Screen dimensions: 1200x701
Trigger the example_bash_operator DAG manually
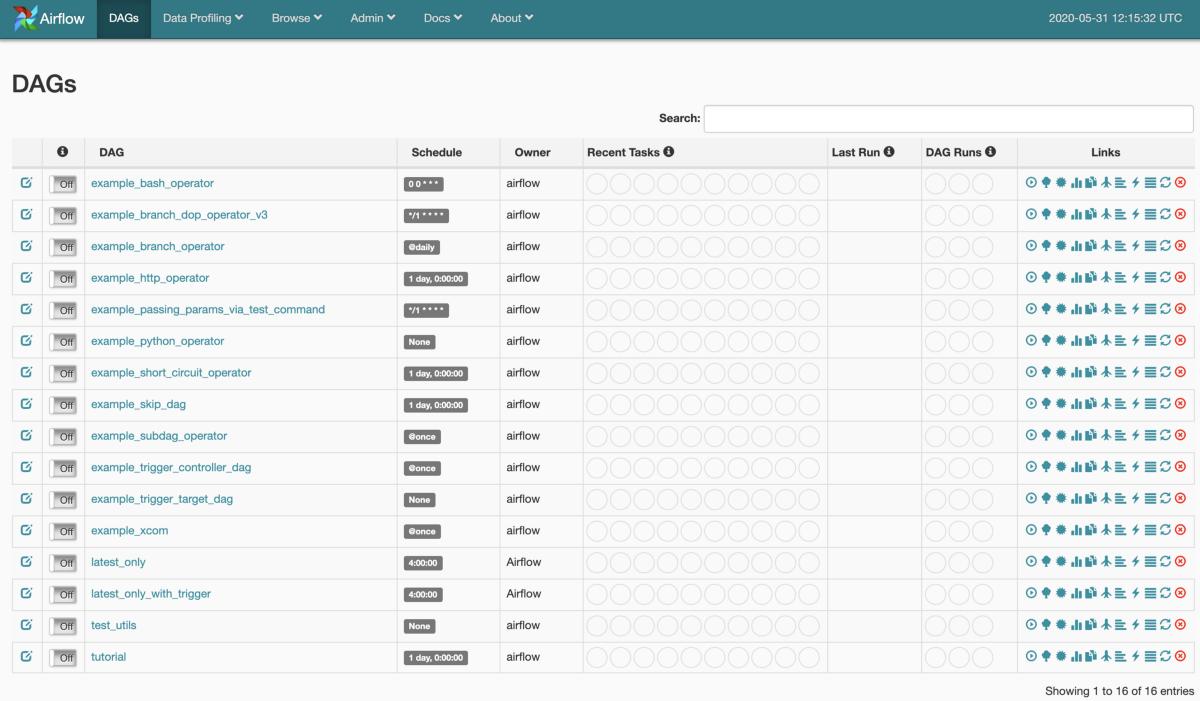click(x=1030, y=184)
